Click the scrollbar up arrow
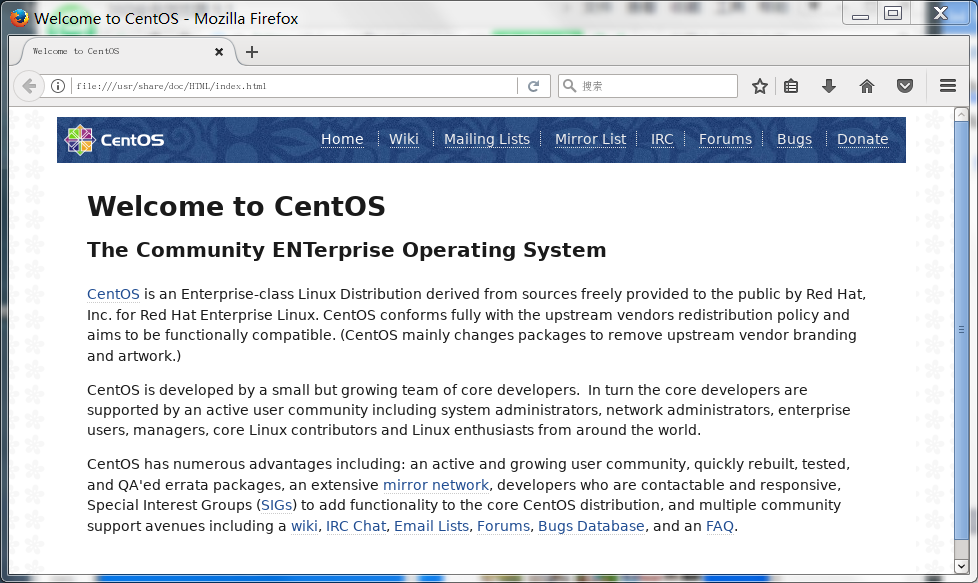978x583 pixels. click(961, 114)
